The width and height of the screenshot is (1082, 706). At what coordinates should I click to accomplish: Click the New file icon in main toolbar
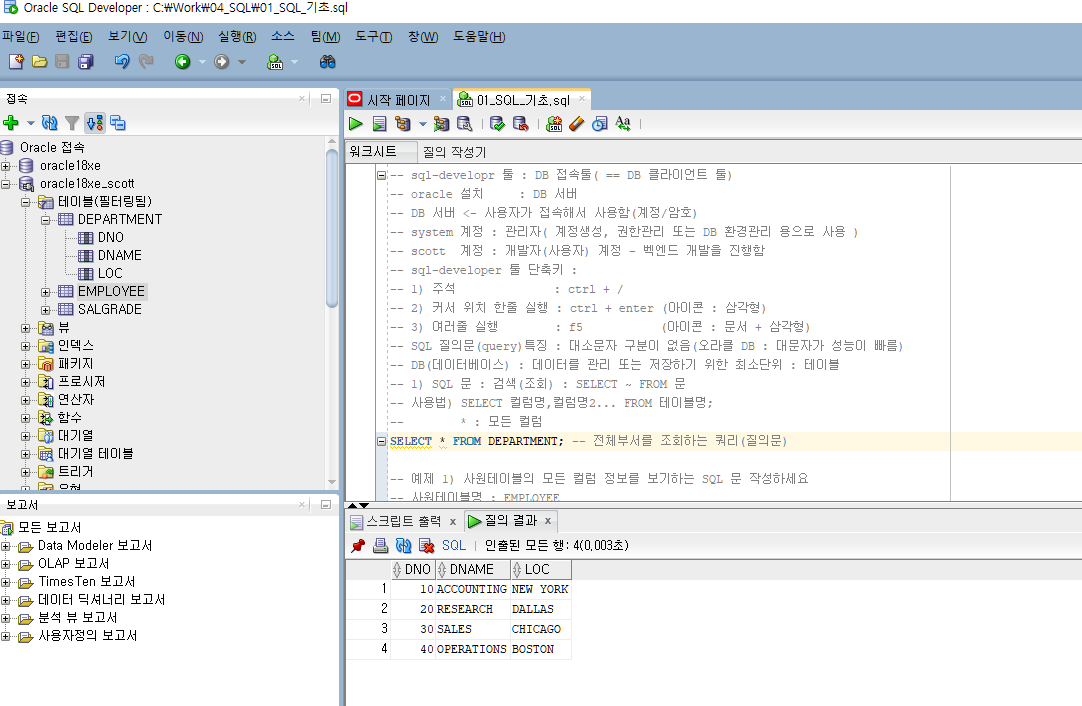(16, 61)
